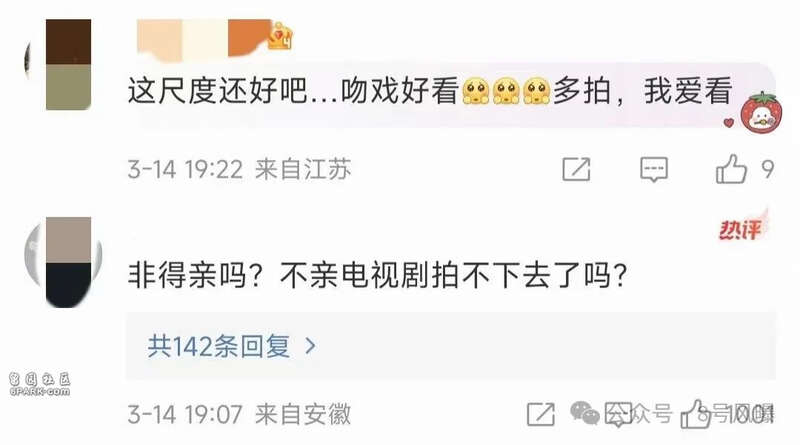Click the 来自安徽 location label
The height and width of the screenshot is (445, 800).
click(303, 414)
